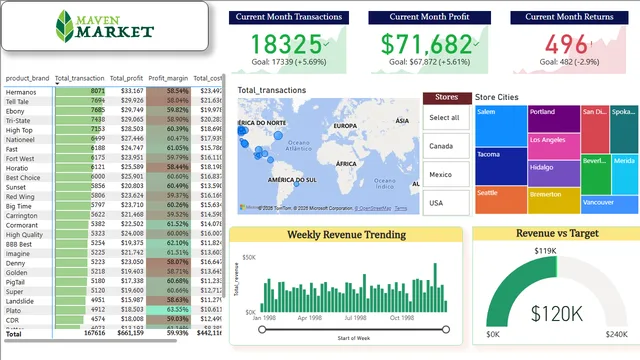Select the Beverly Hills treemap tile
640x360 pixels.
tap(596, 174)
